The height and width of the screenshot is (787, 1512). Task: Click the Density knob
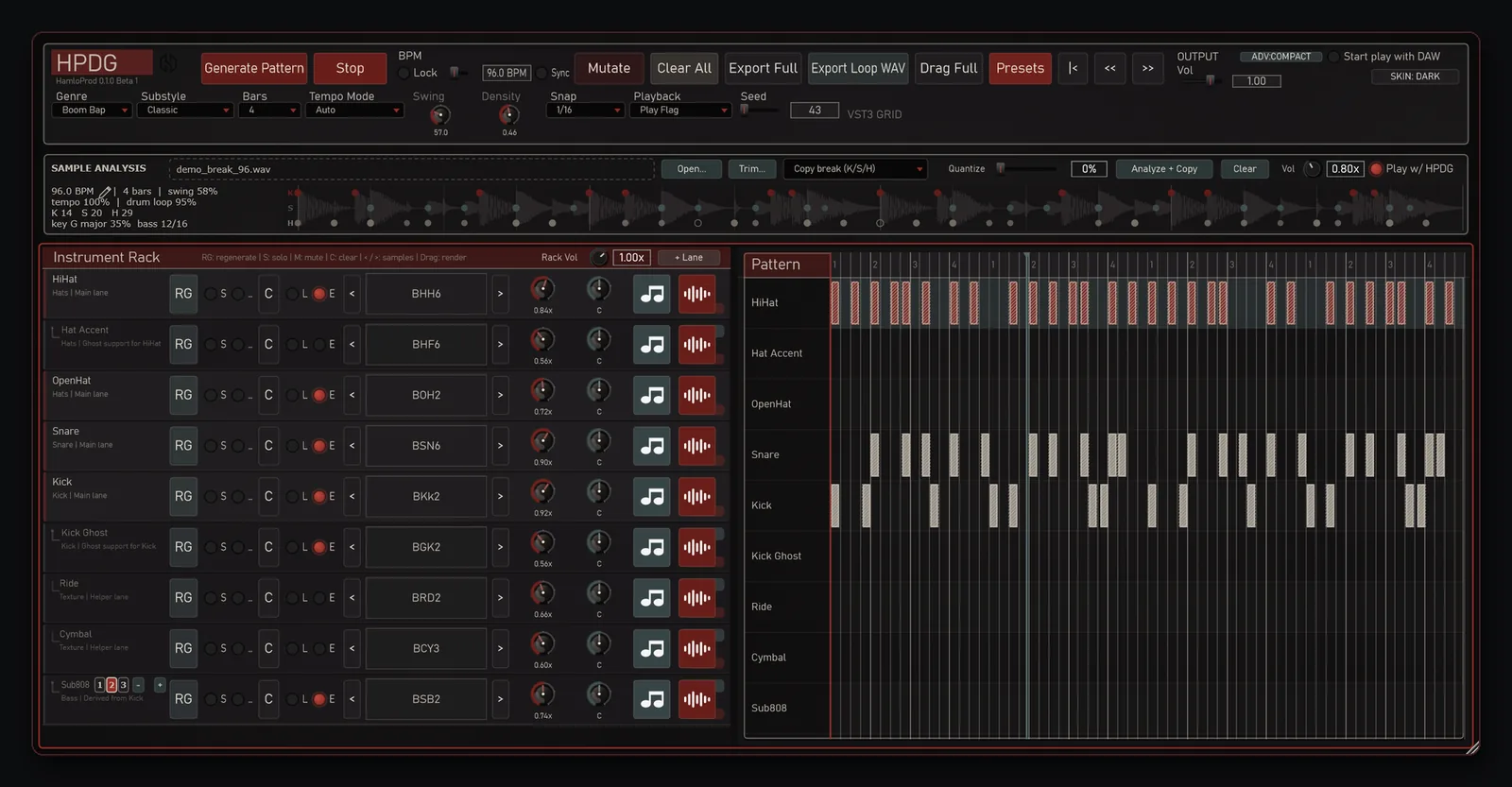tap(508, 115)
